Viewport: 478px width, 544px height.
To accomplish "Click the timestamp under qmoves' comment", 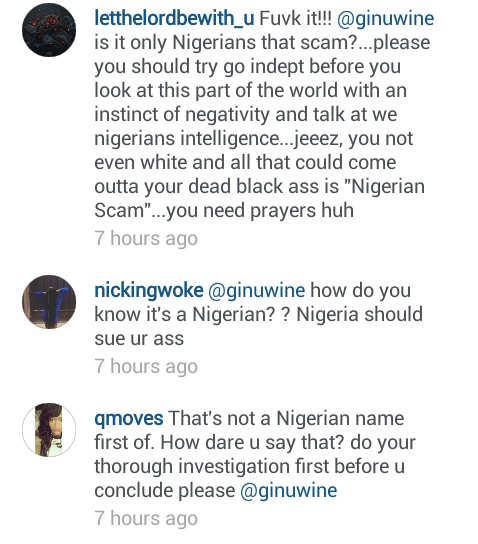I will (146, 519).
